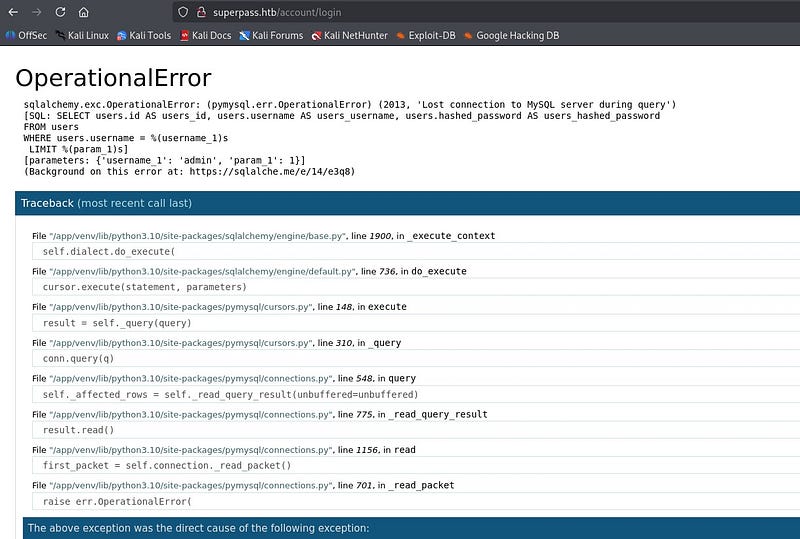Viewport: 800px width, 539px height.
Task: Click the browser back arrow
Action: tap(12, 12)
